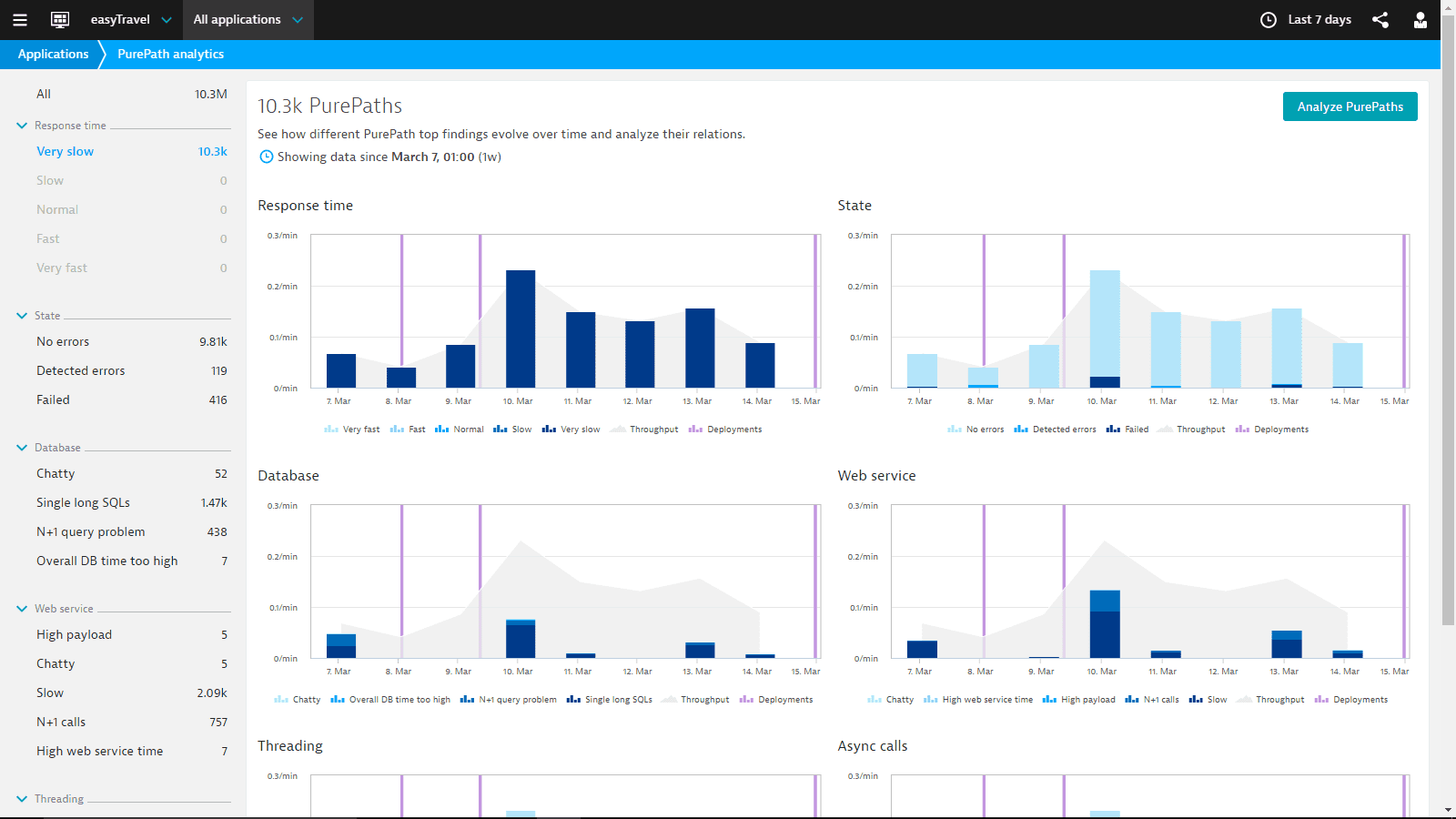Filter by High web service time

click(131, 752)
